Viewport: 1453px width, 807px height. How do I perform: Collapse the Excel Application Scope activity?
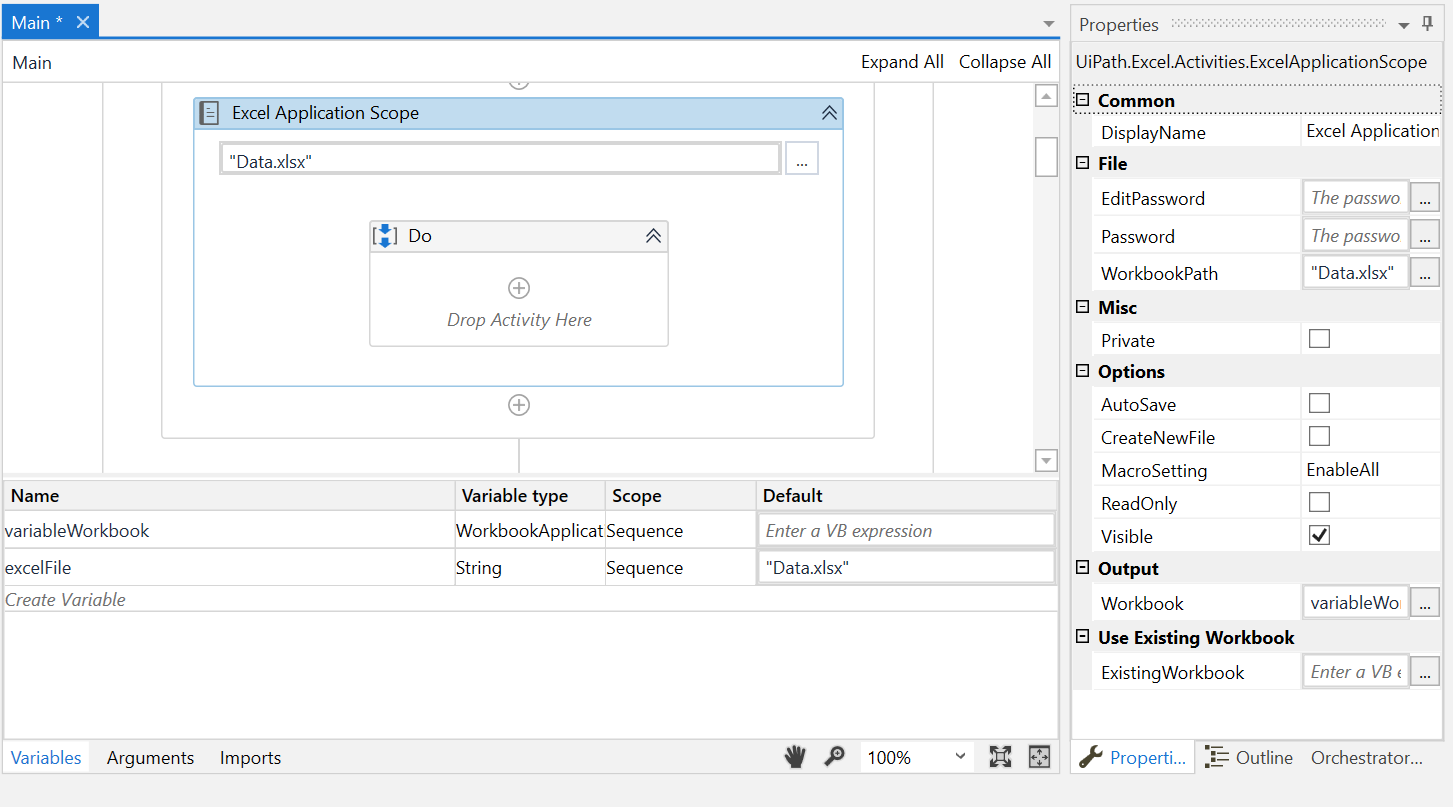(829, 112)
